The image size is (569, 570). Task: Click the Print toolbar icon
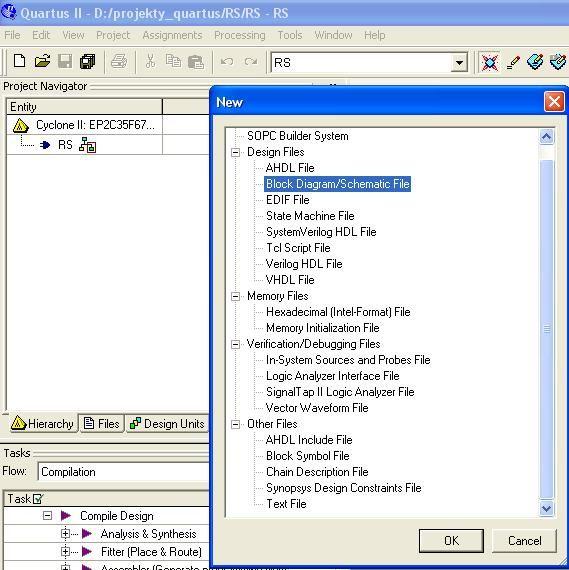point(119,61)
